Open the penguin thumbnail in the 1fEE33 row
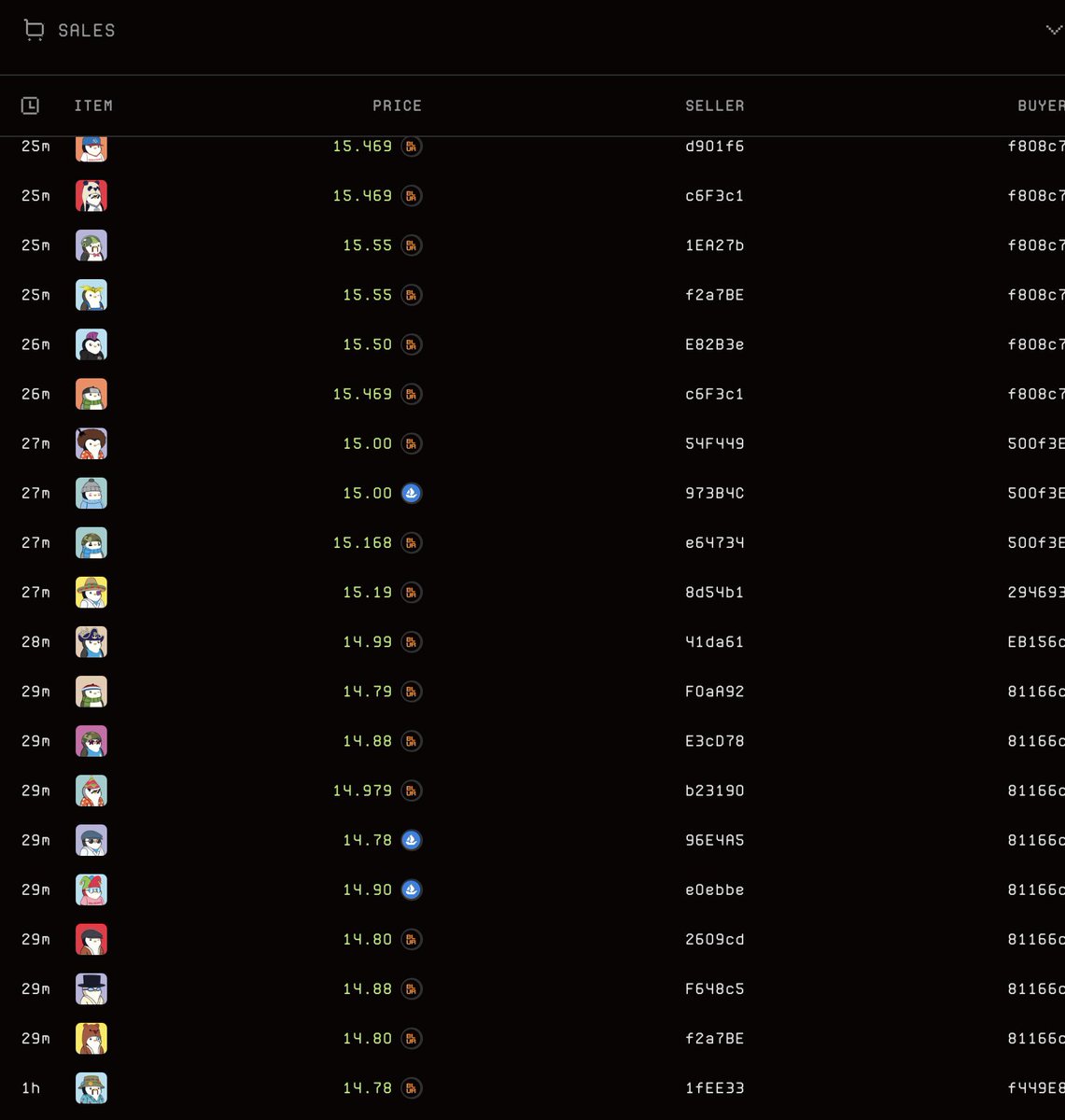Viewport: 1065px width, 1120px height. pos(91,1087)
